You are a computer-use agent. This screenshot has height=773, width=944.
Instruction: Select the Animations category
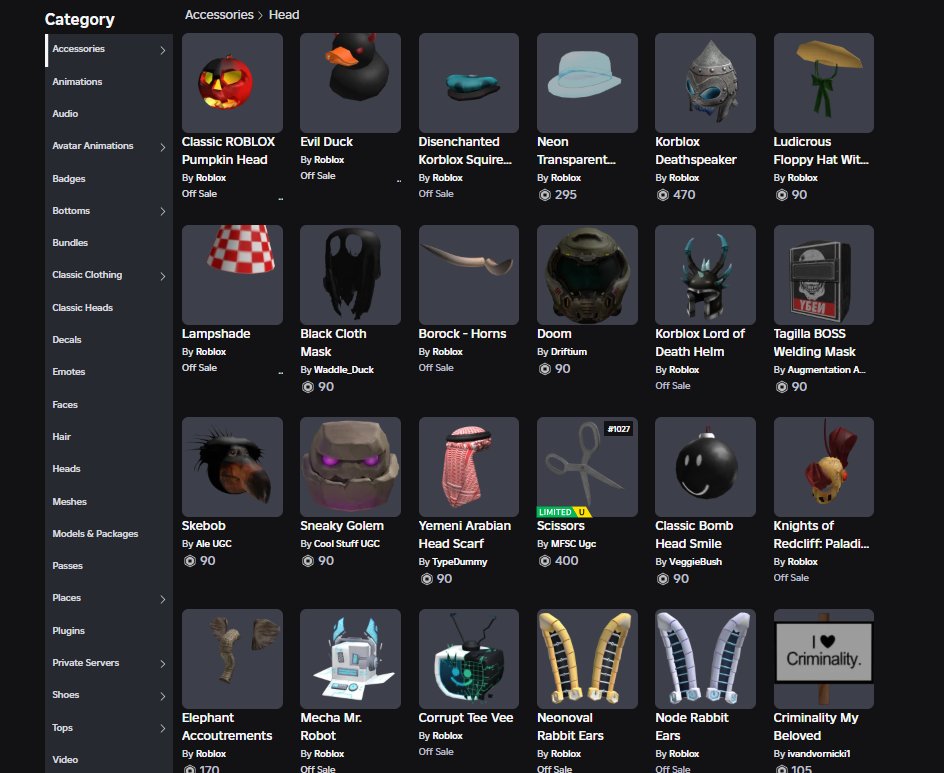[x=77, y=81]
